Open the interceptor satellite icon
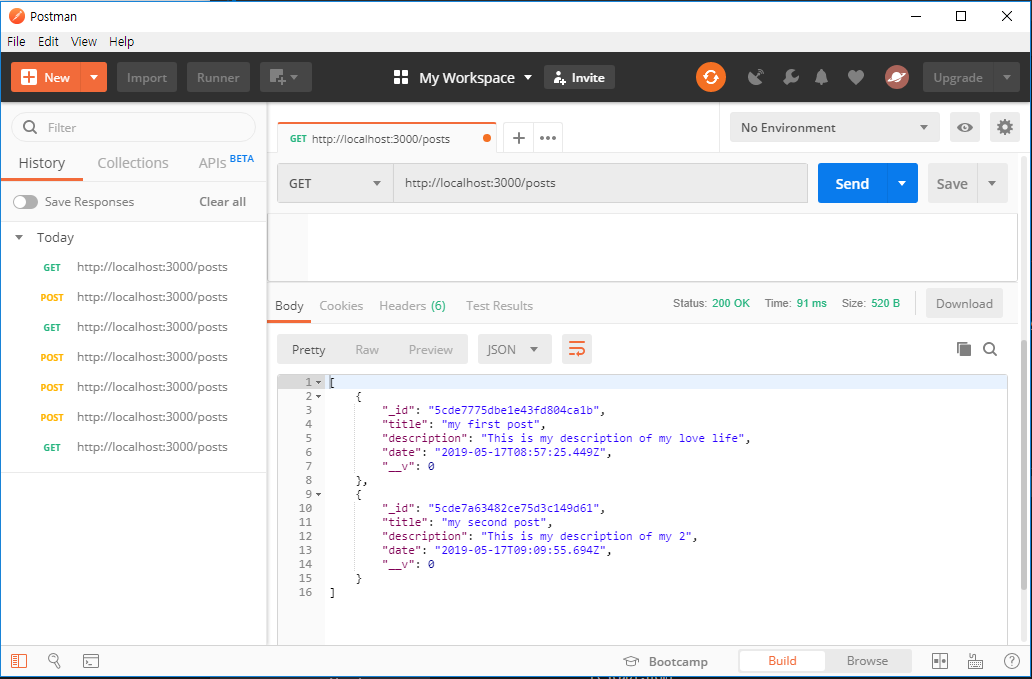This screenshot has width=1032, height=679. [x=756, y=78]
